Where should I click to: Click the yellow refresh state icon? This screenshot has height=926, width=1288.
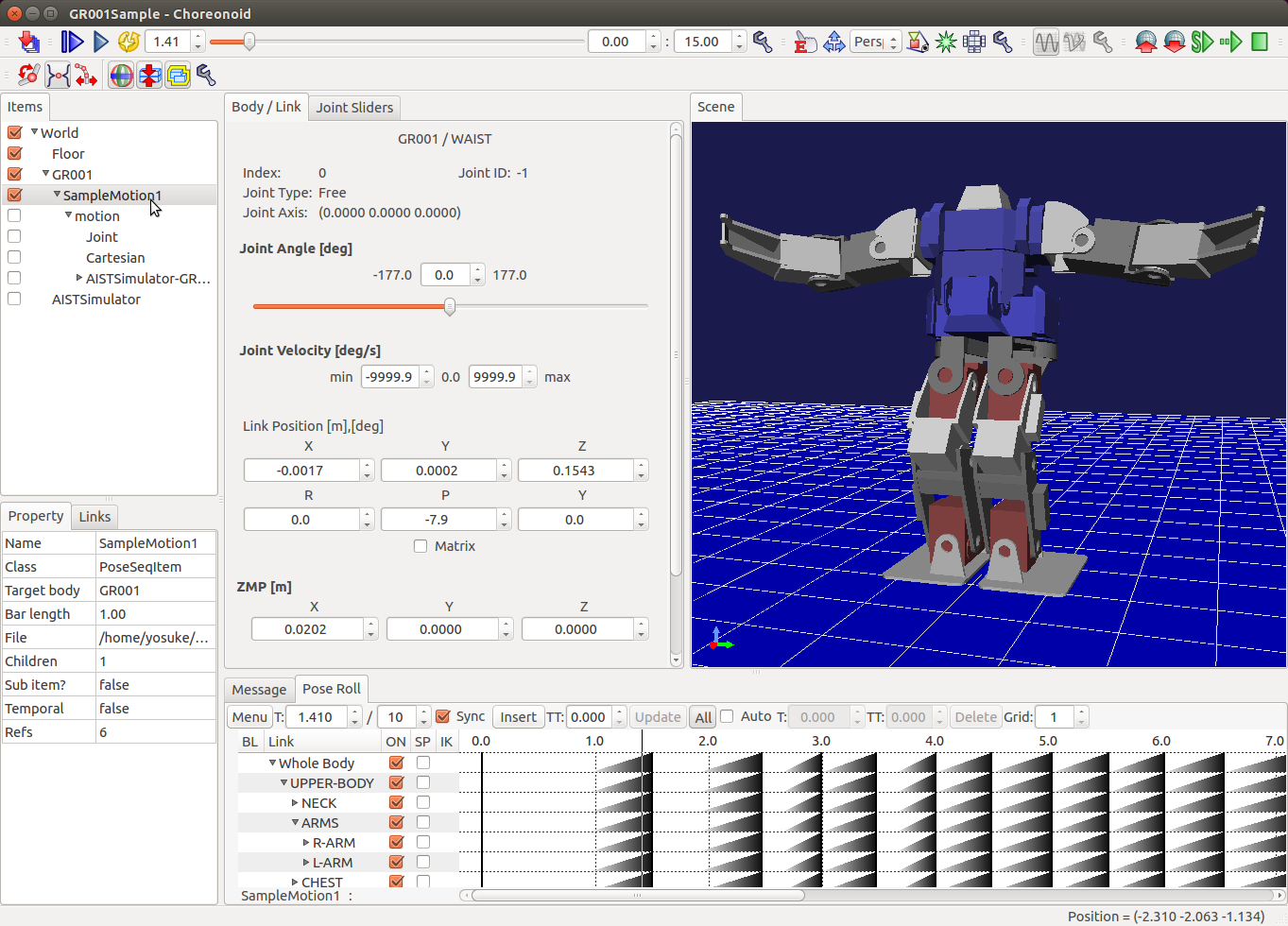coord(129,42)
